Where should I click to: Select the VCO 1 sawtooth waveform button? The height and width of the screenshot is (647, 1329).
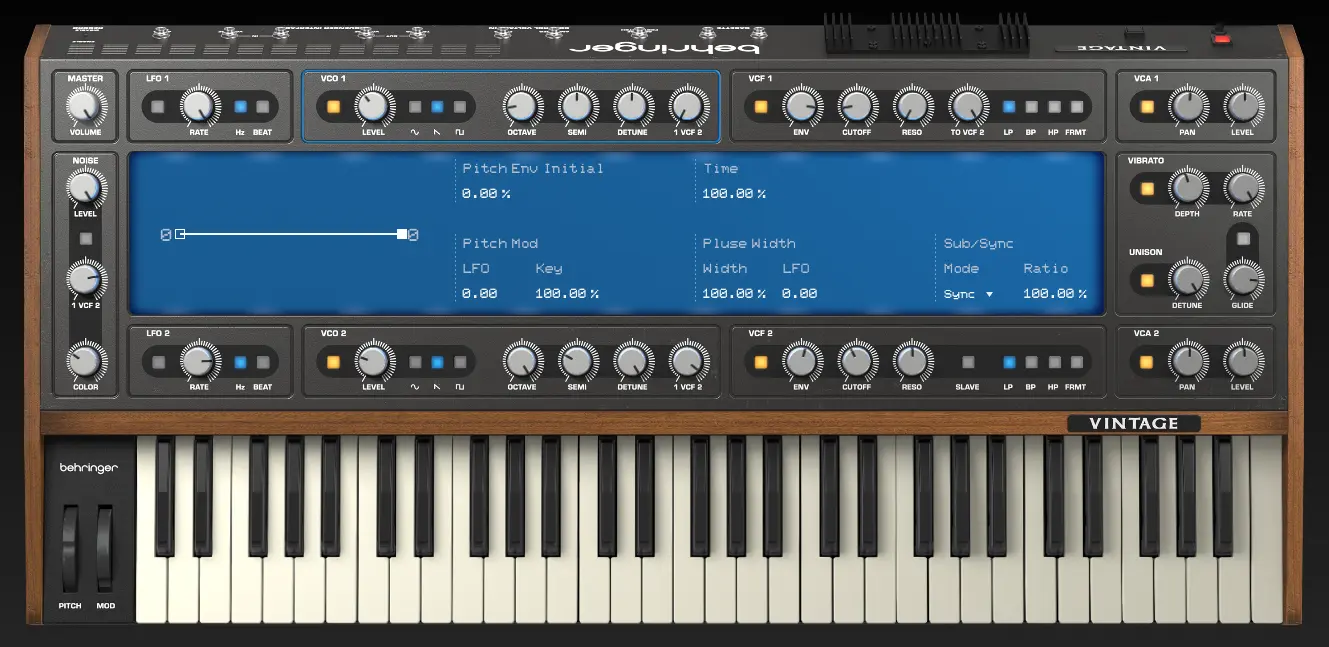(437, 106)
